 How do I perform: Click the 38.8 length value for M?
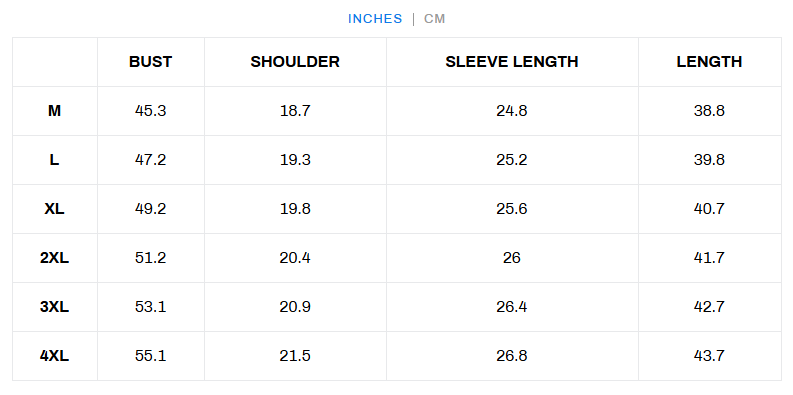click(709, 111)
